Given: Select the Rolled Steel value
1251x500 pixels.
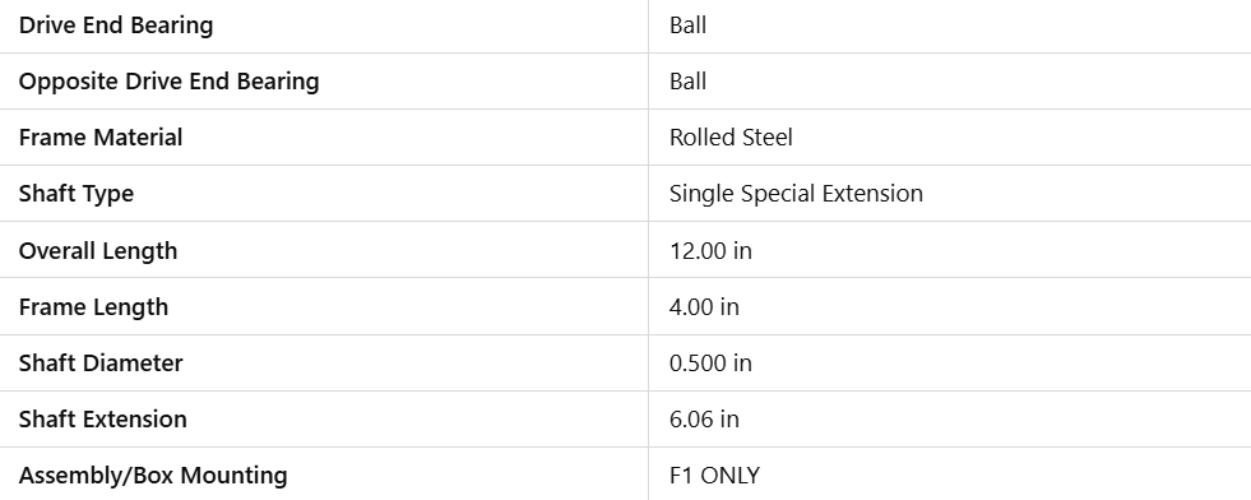Looking at the screenshot, I should pyautogui.click(x=731, y=138).
